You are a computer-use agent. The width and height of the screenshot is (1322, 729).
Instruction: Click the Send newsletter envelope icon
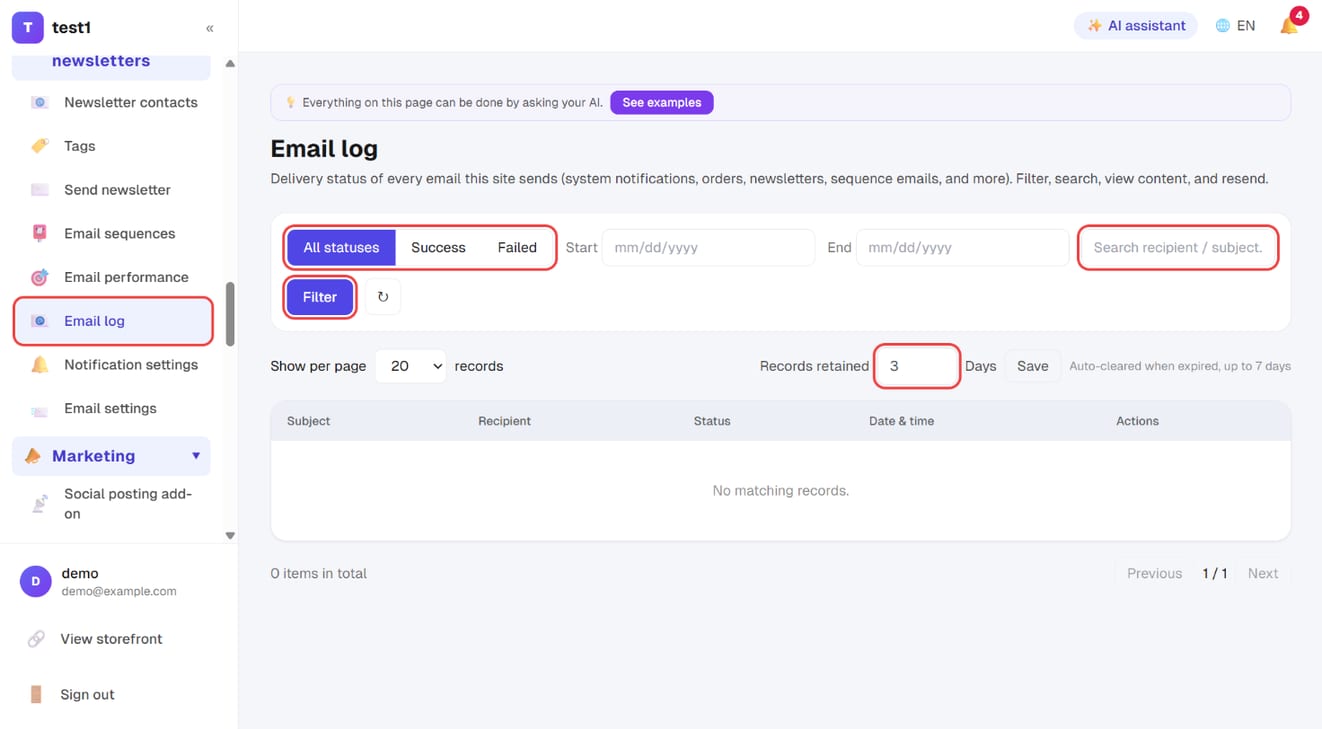pos(39,190)
